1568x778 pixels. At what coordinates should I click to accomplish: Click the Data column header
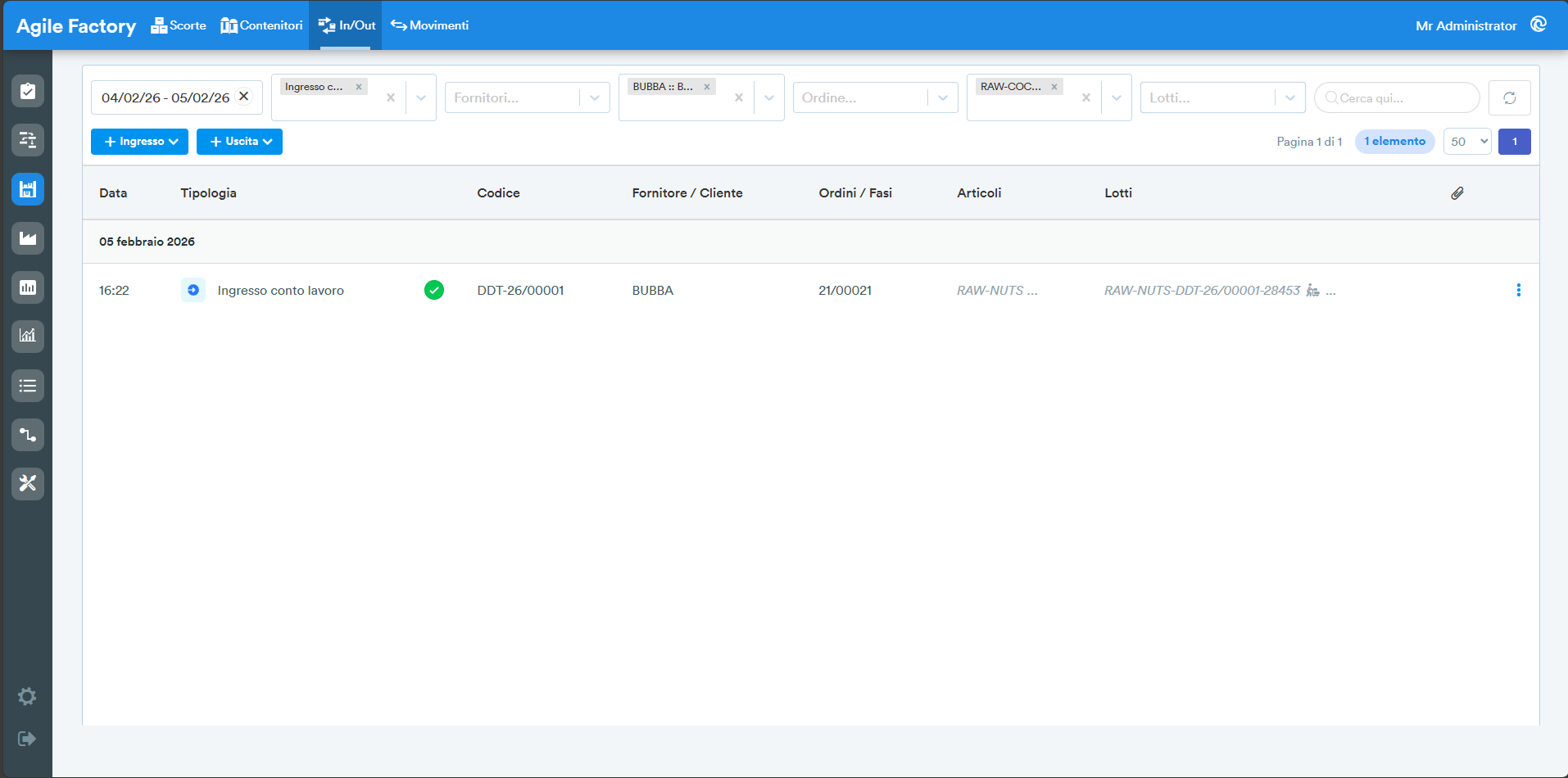(x=113, y=193)
